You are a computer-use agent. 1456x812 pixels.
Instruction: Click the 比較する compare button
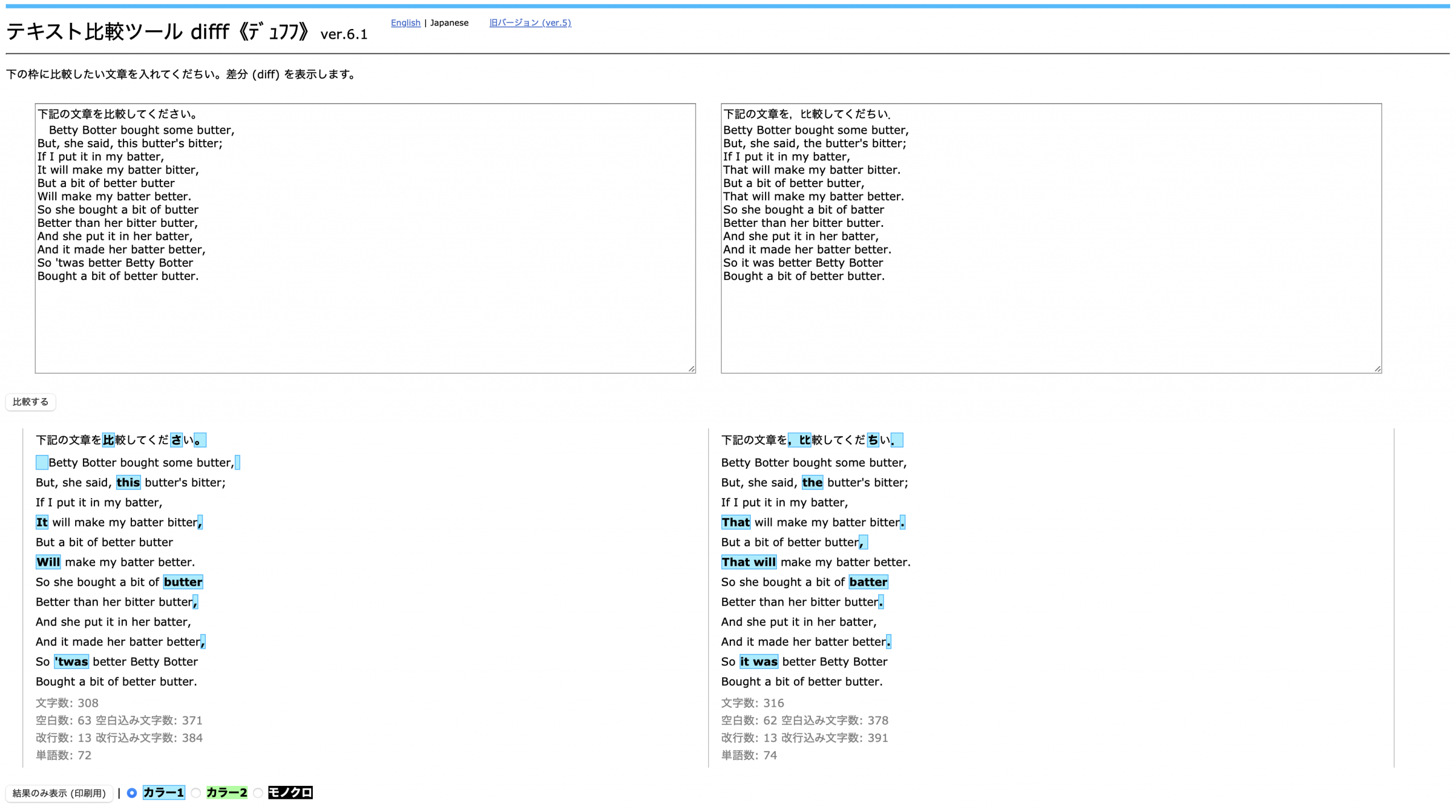(31, 402)
